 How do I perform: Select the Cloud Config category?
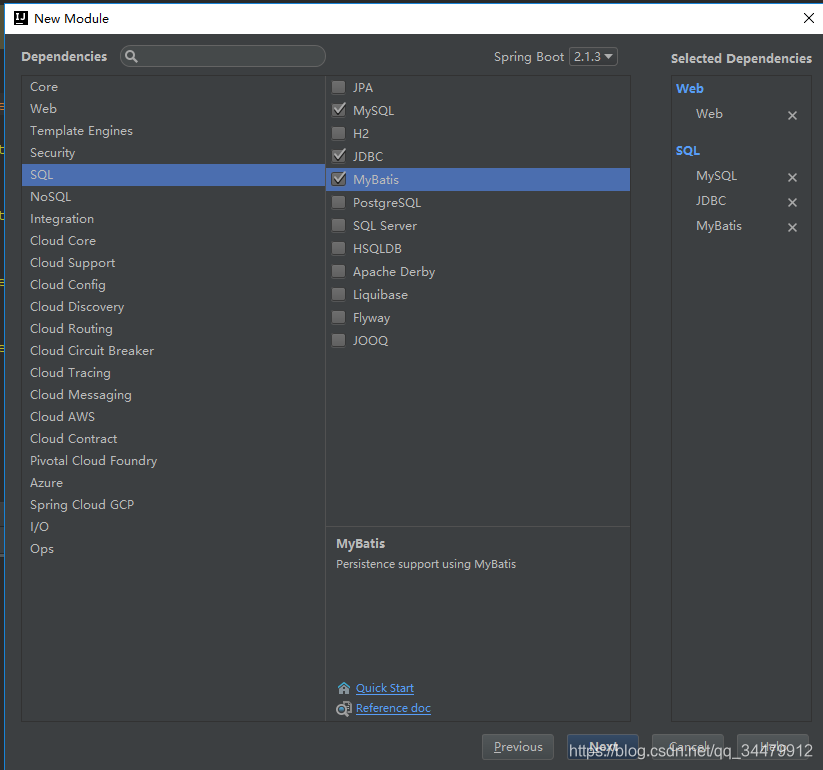173,284
